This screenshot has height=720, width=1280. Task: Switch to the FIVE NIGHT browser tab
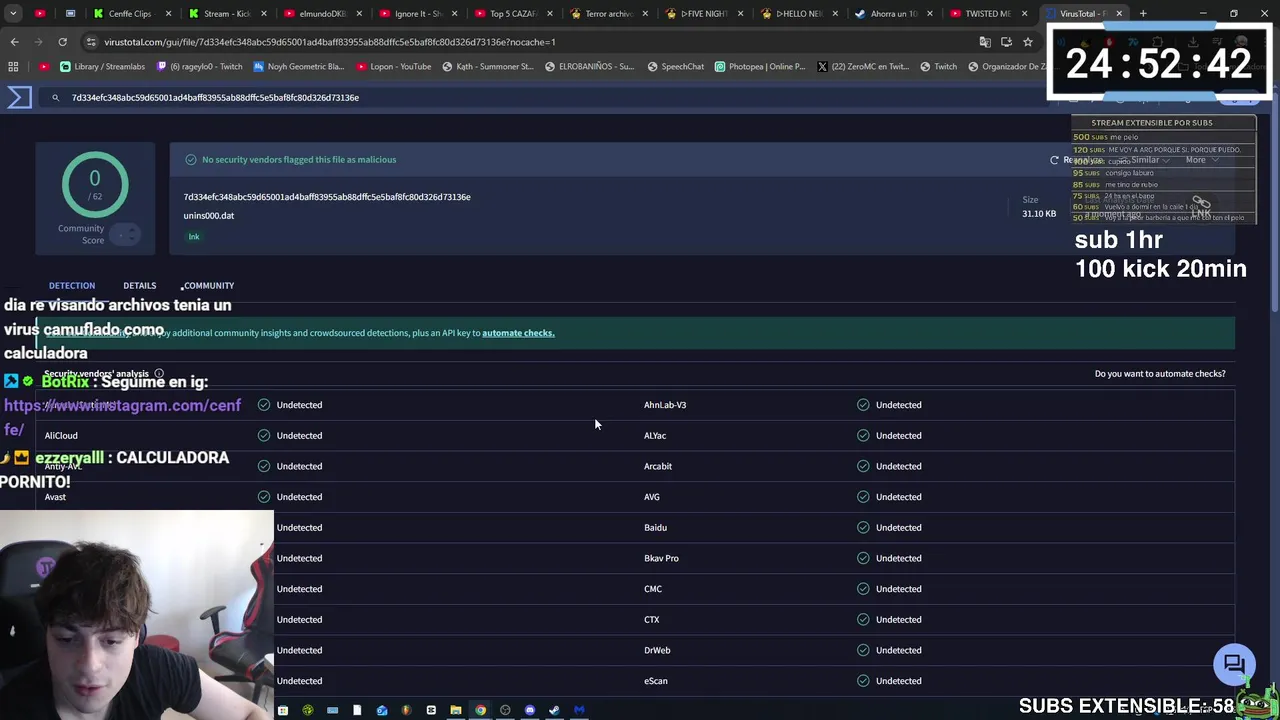703,14
